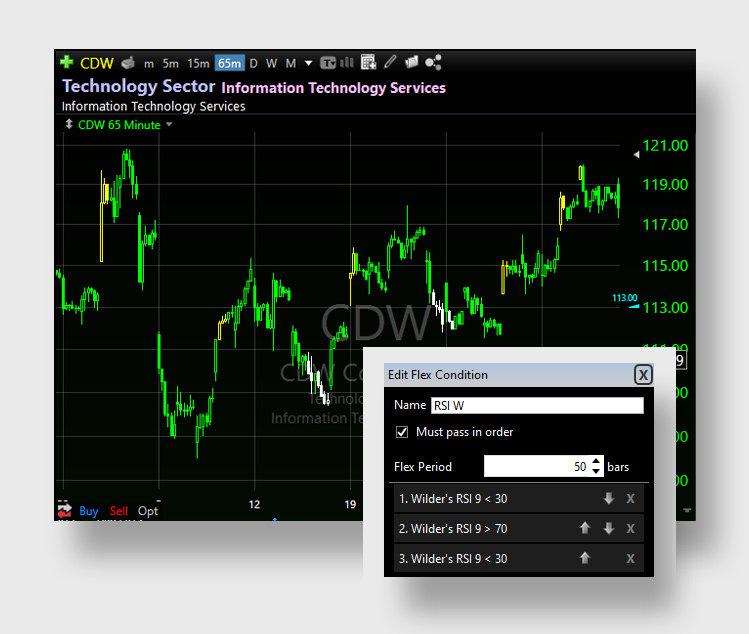Click the add indicator calculator icon
749x634 pixels.
pyautogui.click(x=368, y=63)
